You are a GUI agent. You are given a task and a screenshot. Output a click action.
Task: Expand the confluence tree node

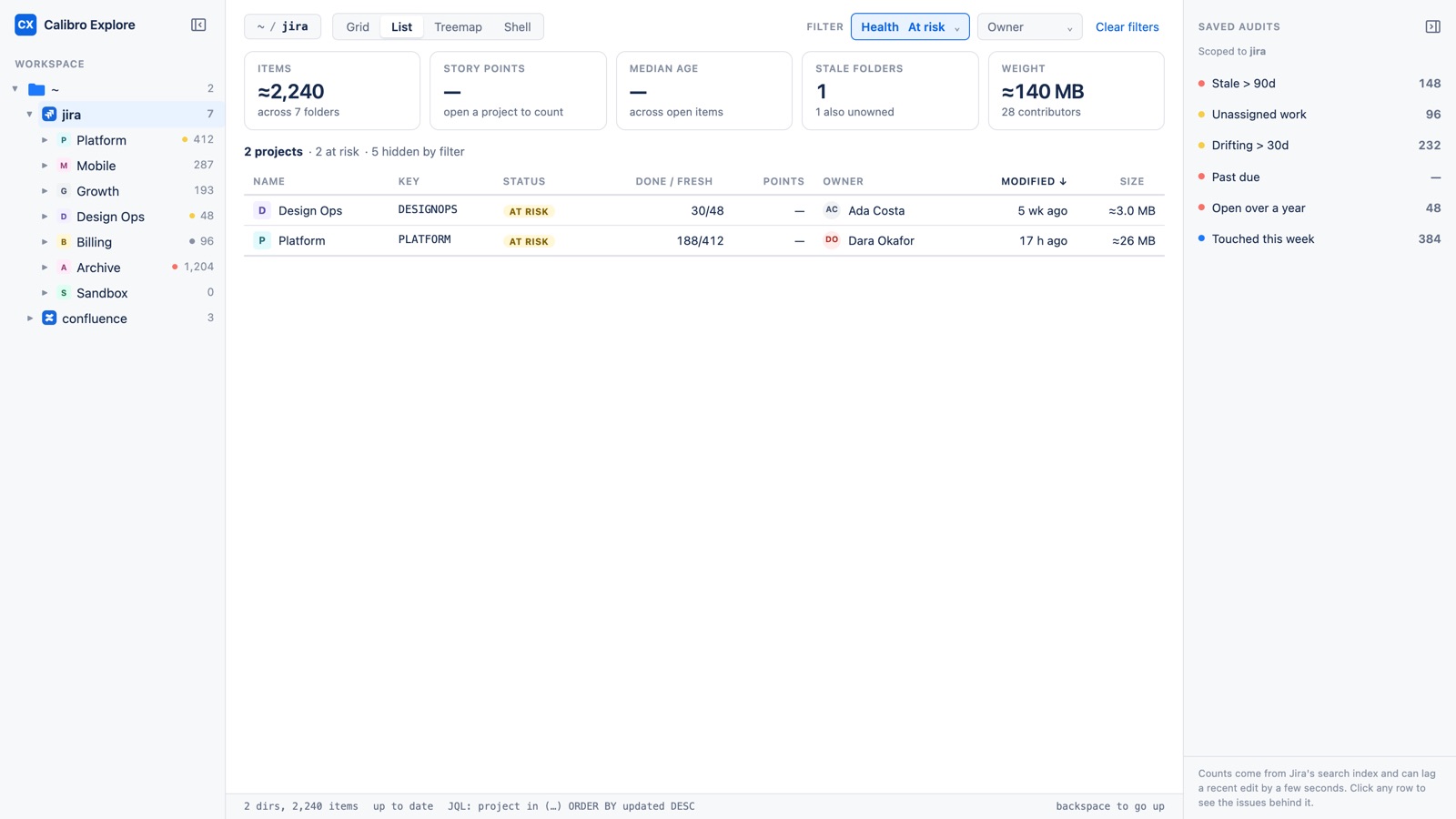[x=30, y=318]
